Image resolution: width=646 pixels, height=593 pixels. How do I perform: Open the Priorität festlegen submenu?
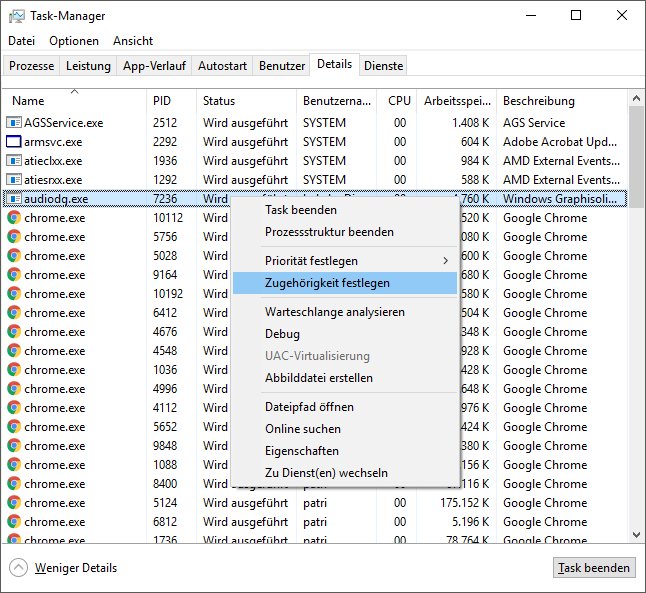tap(344, 261)
